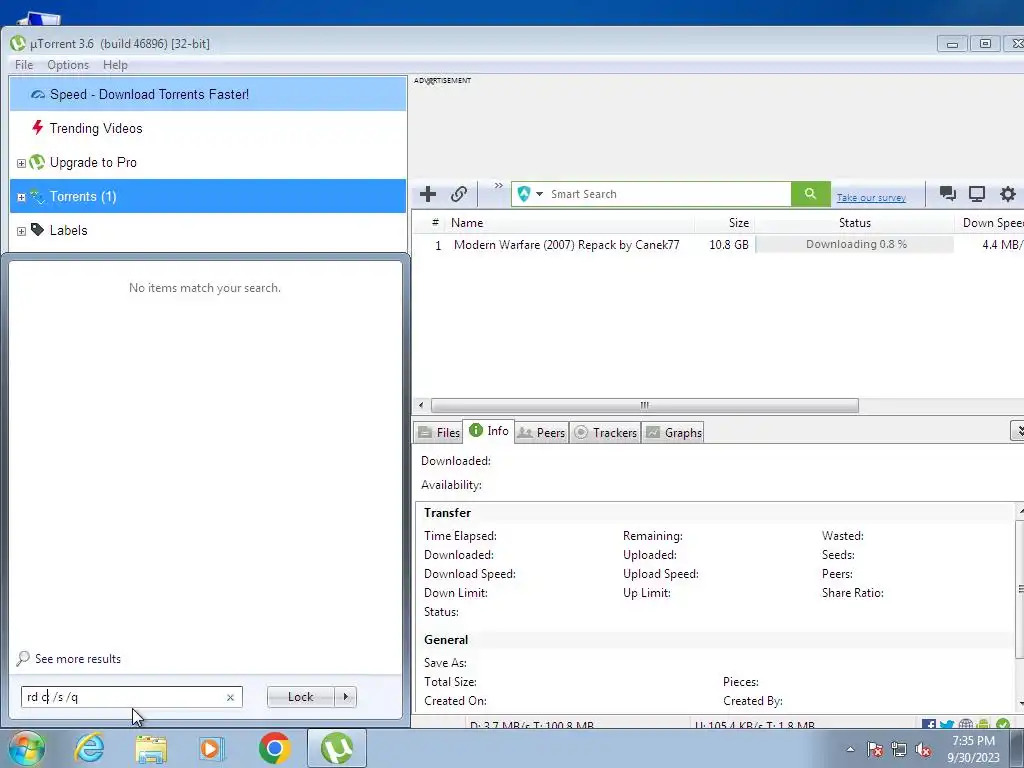Screen dimensions: 1024x768
Task: Select Upgrade to Pro in sidebar
Action: pyautogui.click(x=208, y=162)
